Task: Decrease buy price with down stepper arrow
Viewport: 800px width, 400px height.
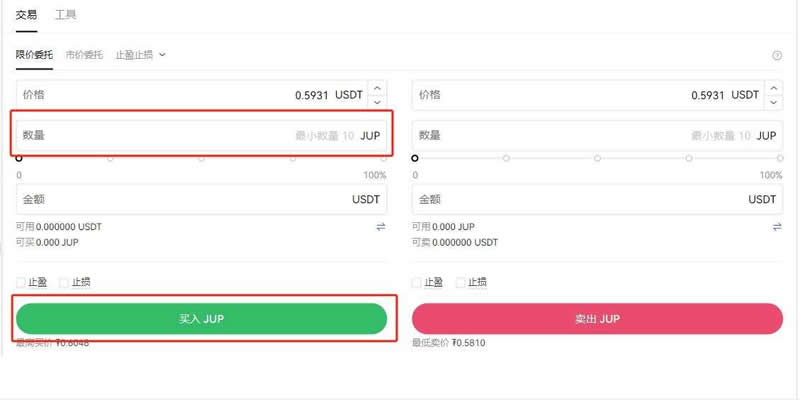Action: tap(378, 102)
